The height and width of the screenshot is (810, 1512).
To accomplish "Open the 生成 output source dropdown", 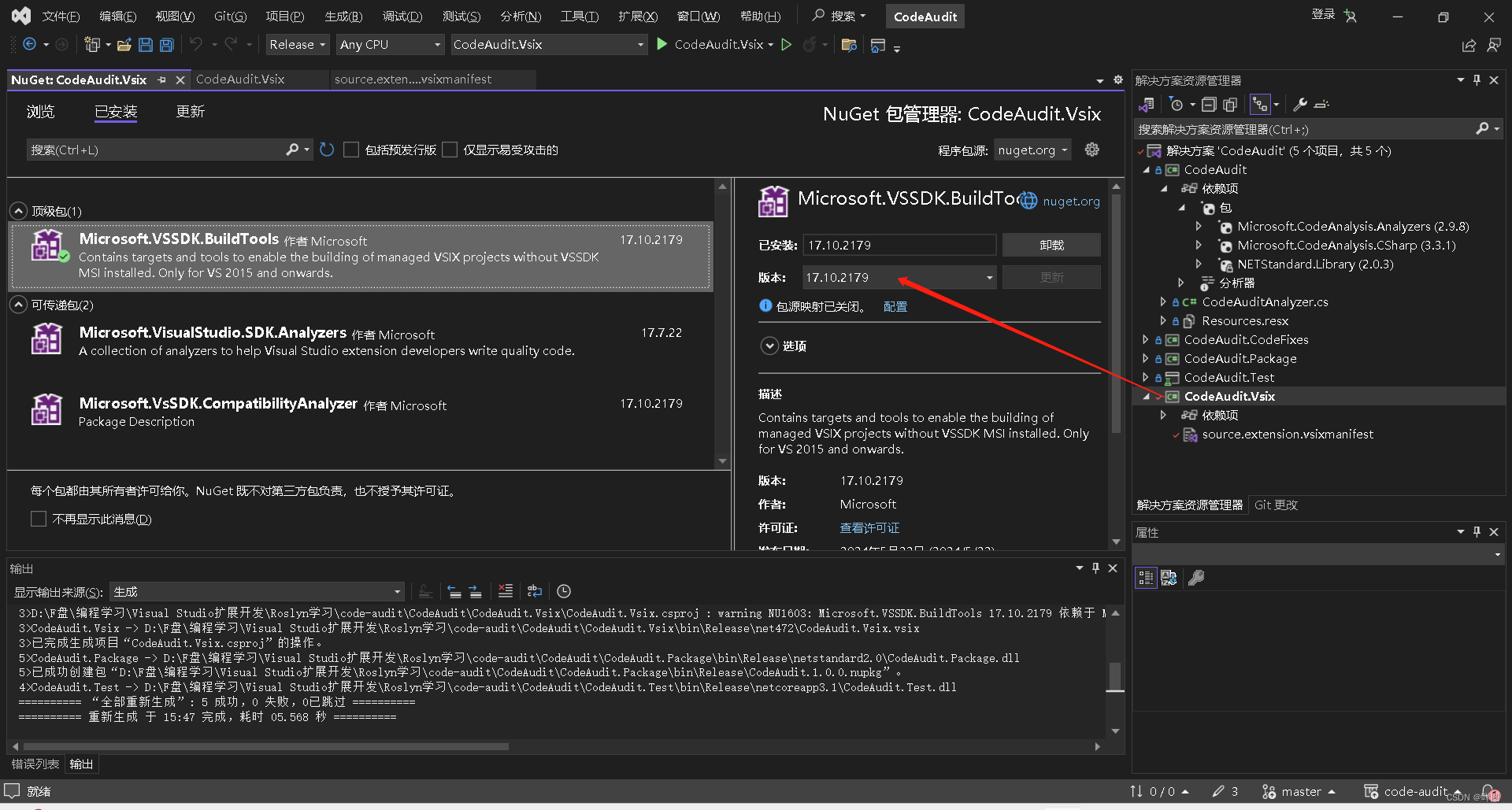I will pyautogui.click(x=258, y=591).
